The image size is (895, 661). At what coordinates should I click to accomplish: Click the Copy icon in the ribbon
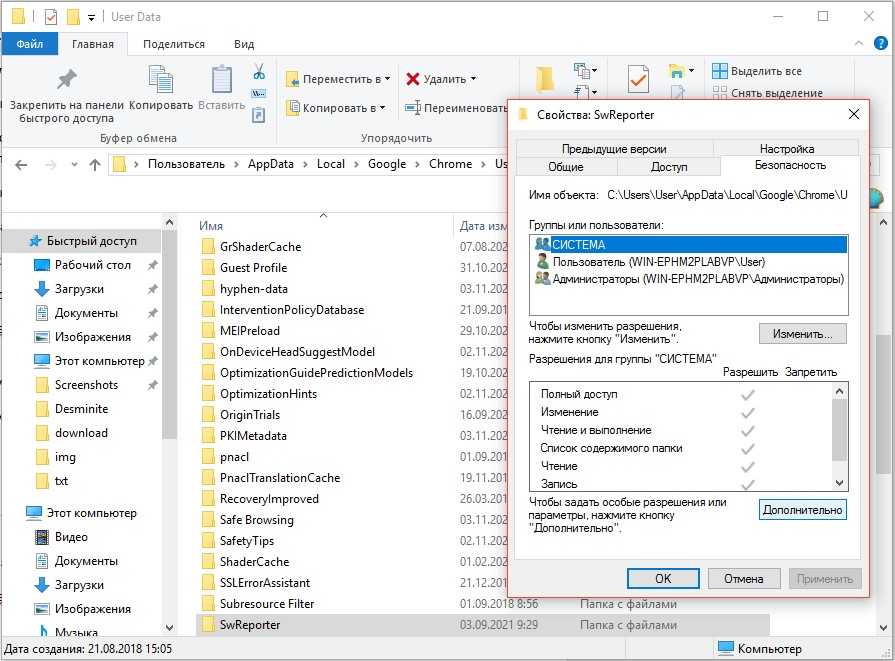point(160,82)
